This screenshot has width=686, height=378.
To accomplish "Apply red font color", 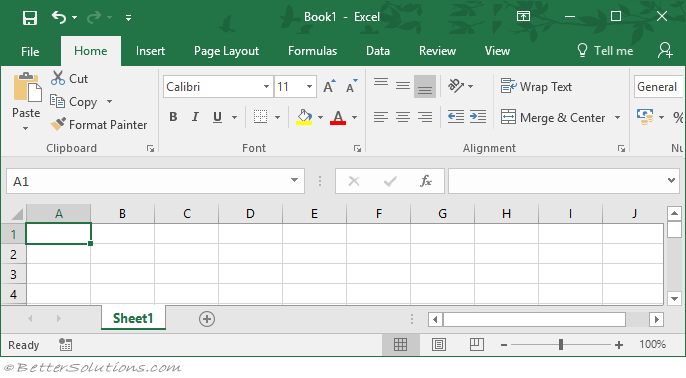I will (338, 117).
